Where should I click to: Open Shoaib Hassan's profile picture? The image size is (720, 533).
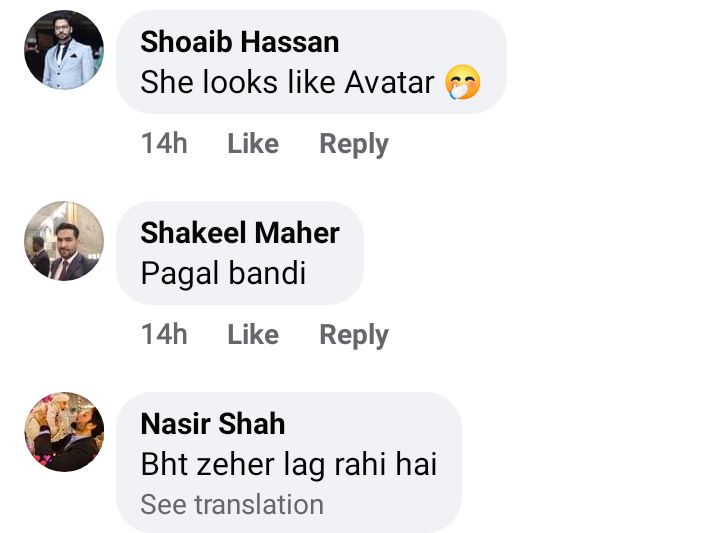pos(64,50)
